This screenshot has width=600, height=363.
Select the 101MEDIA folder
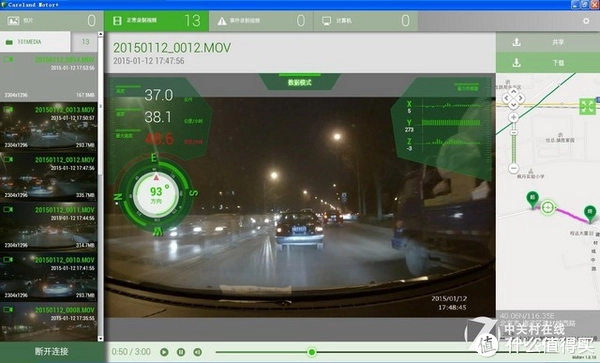click(x=35, y=42)
